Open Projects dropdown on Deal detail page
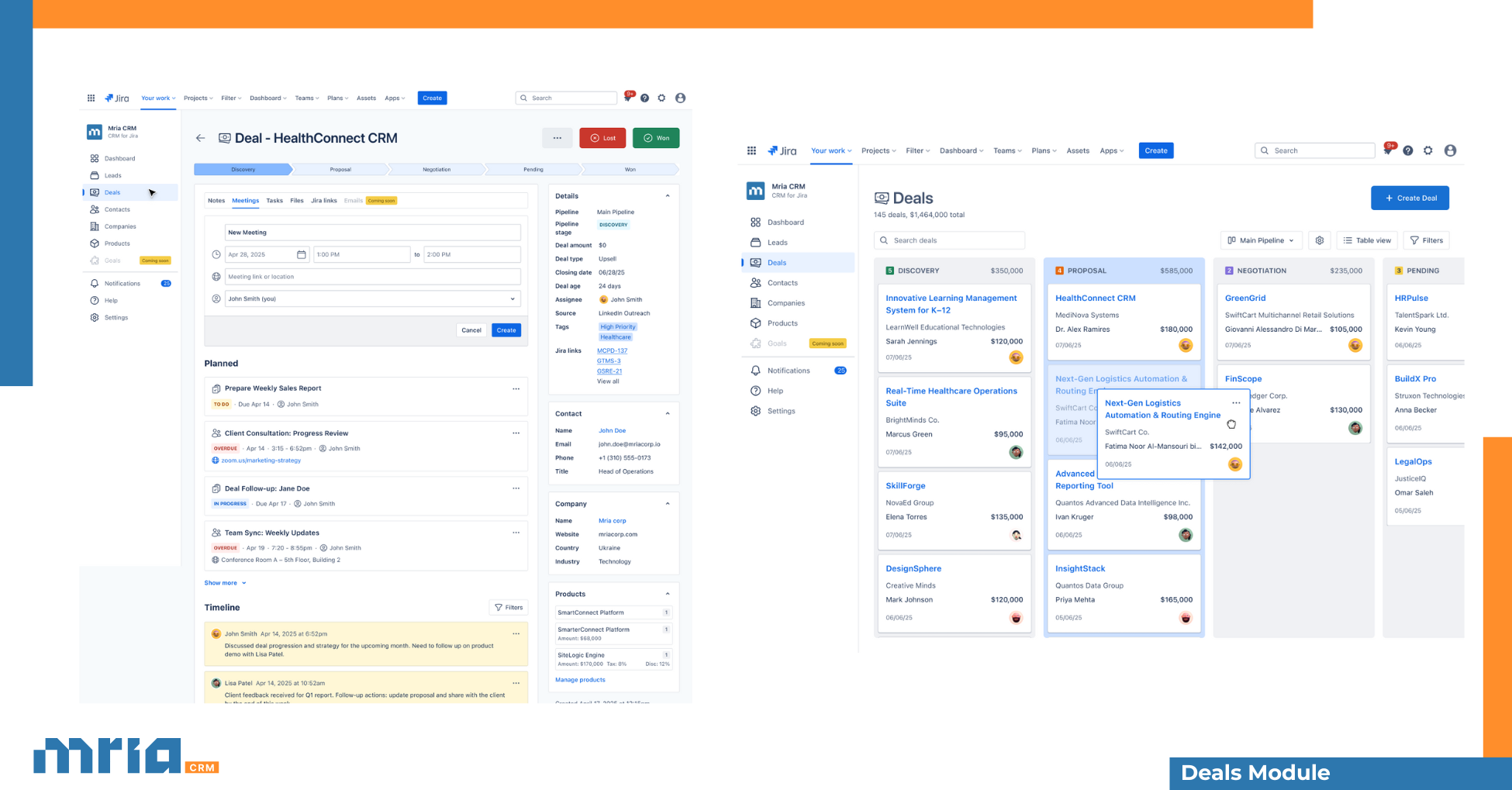Image resolution: width=1512 pixels, height=790 pixels. point(198,98)
